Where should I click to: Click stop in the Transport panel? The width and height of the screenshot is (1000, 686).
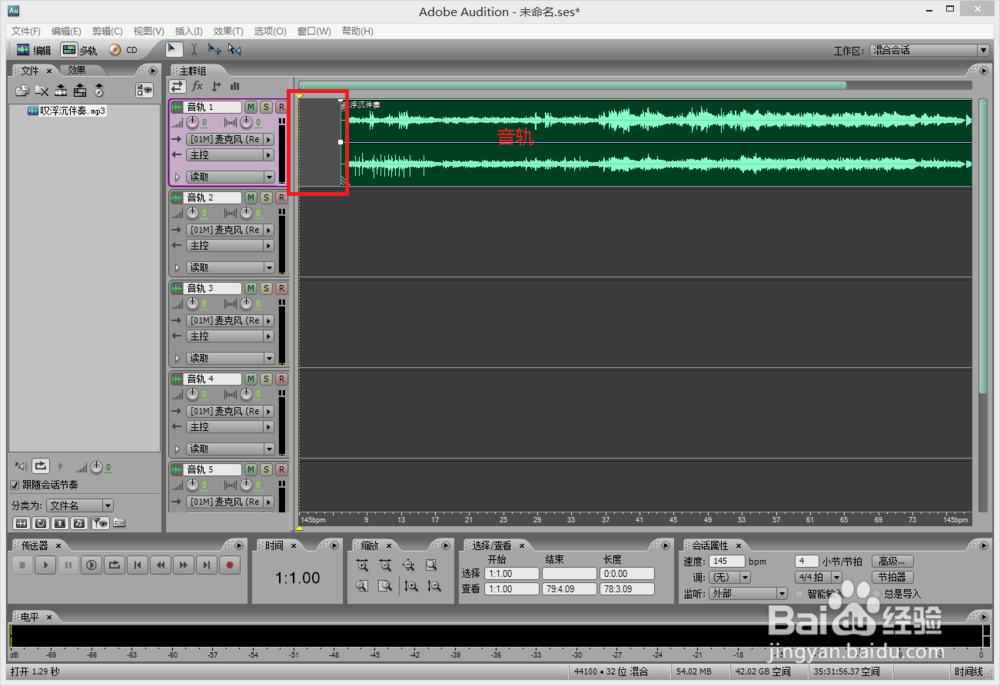point(22,565)
